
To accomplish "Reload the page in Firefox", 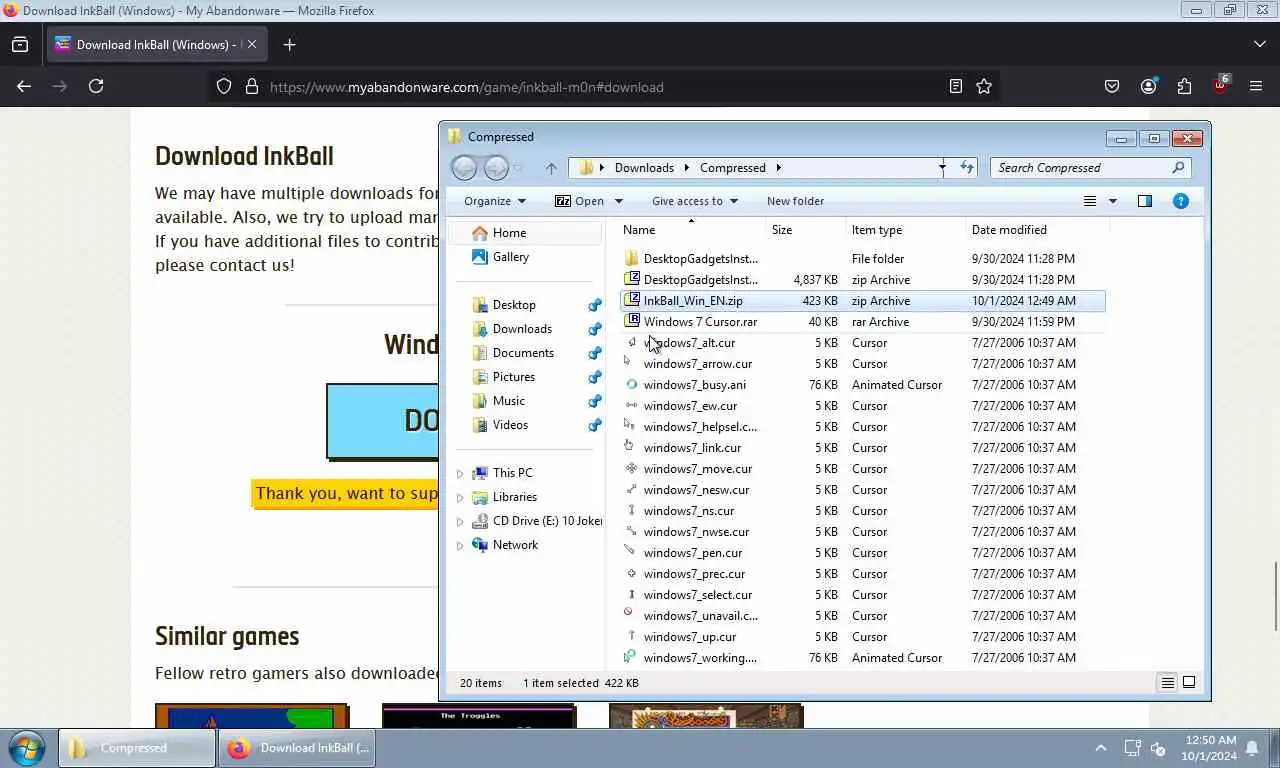I will click(96, 87).
